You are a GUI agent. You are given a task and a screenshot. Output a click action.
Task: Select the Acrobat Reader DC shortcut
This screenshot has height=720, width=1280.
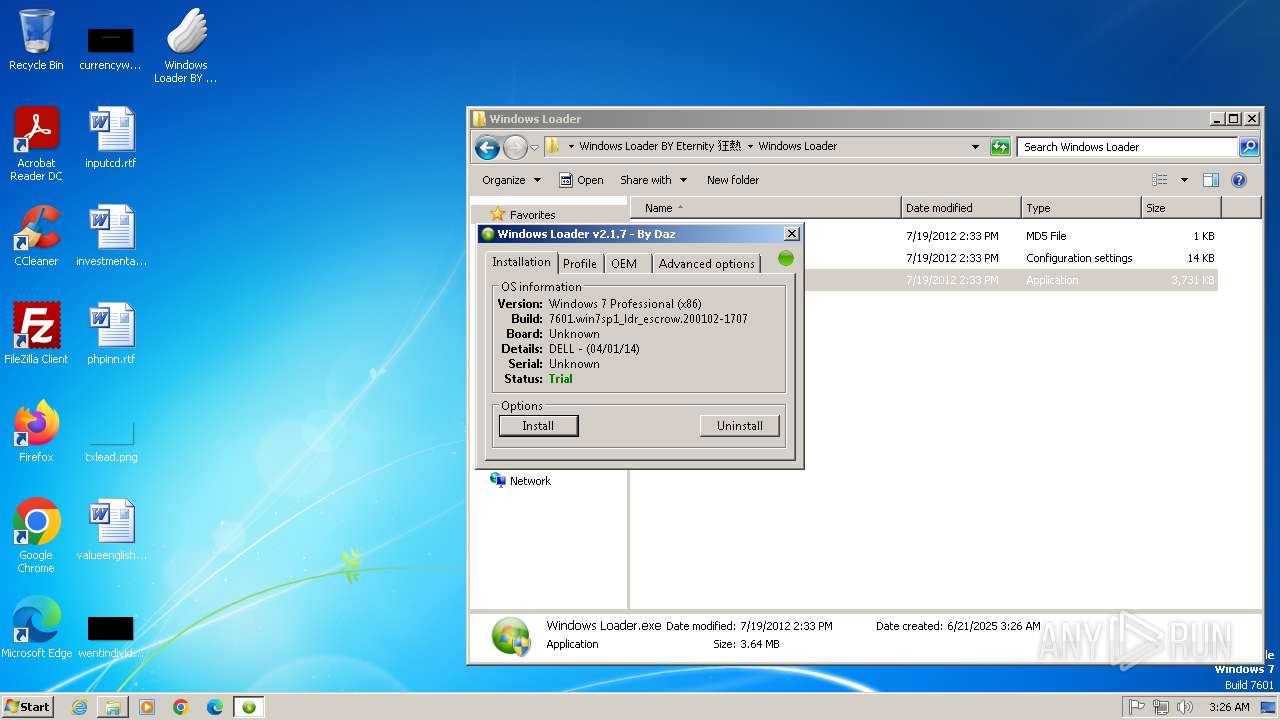coord(36,144)
